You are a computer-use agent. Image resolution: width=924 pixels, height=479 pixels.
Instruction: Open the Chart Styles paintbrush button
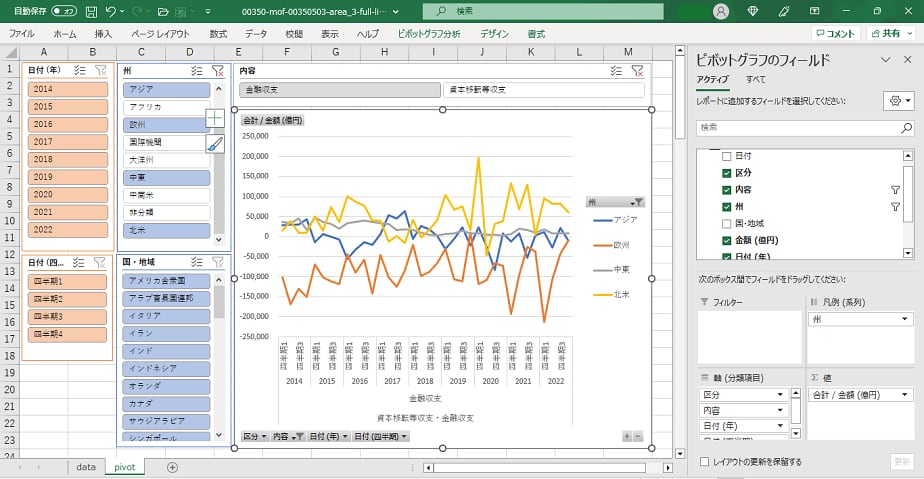(x=215, y=144)
